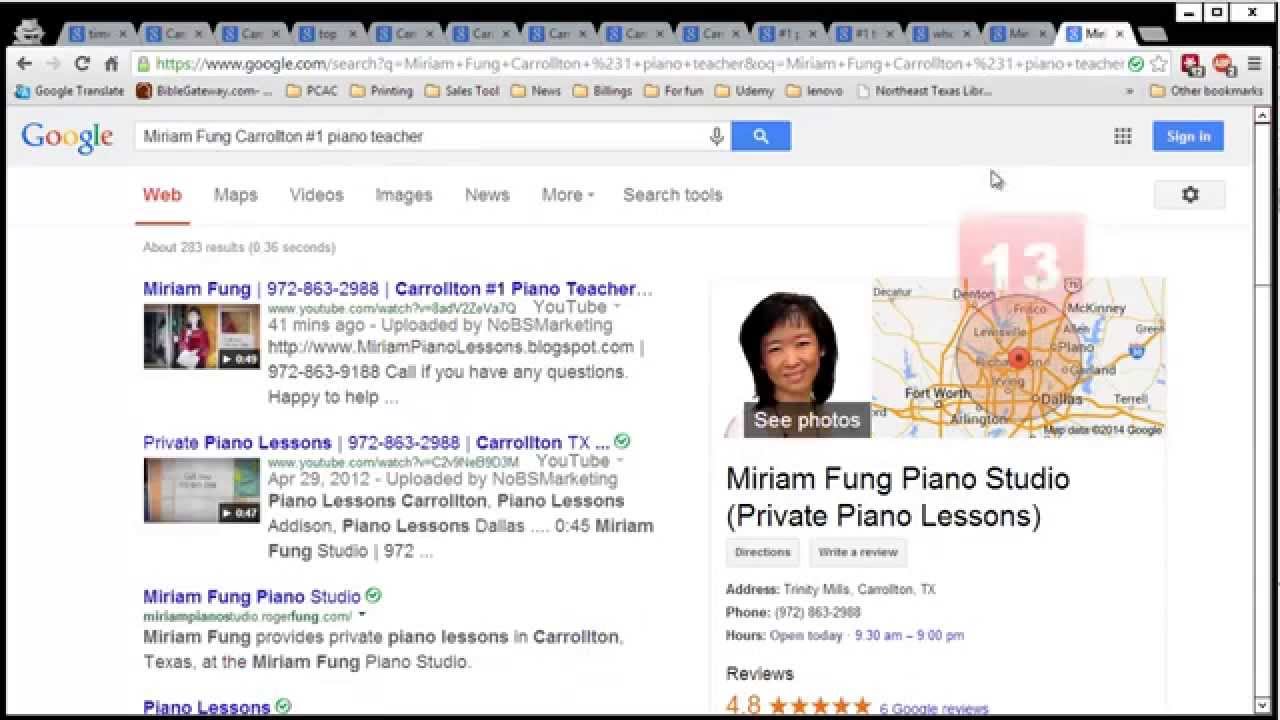Bookmark this page with the star icon
The height and width of the screenshot is (720, 1280).
pyautogui.click(x=1158, y=64)
